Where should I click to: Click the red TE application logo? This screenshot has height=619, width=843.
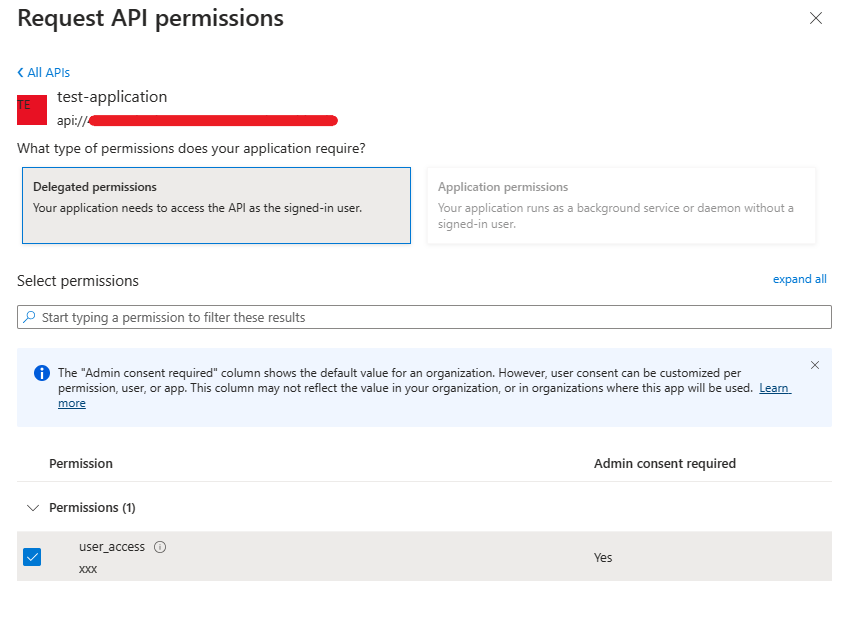pyautogui.click(x=32, y=110)
